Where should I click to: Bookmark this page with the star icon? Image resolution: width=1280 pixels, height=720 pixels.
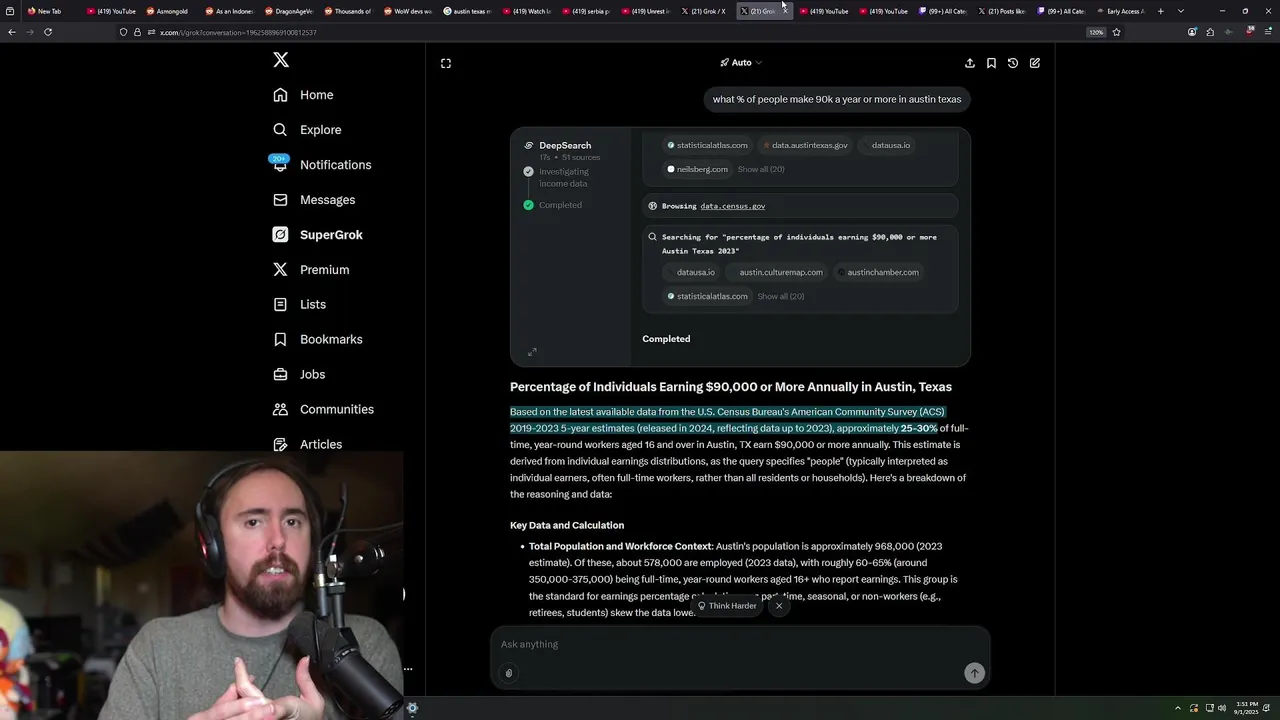pyautogui.click(x=1117, y=32)
